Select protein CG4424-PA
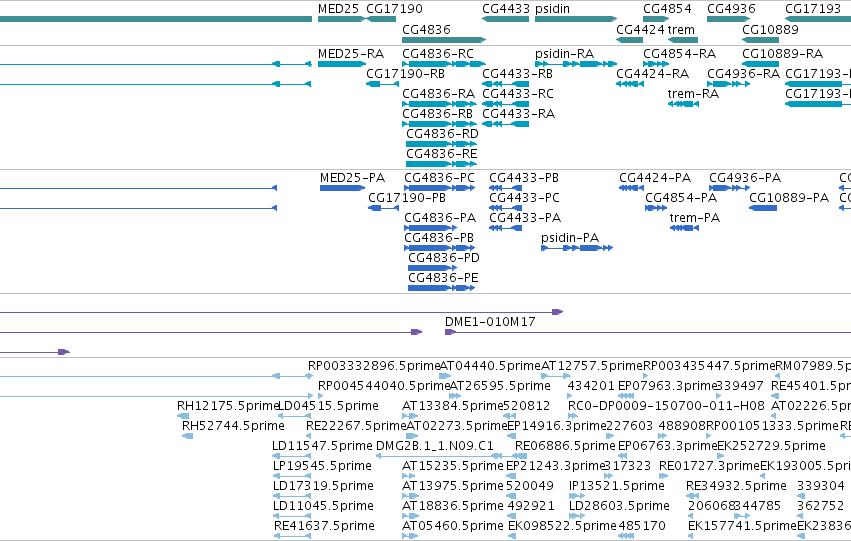The width and height of the screenshot is (851, 541). 655,178
